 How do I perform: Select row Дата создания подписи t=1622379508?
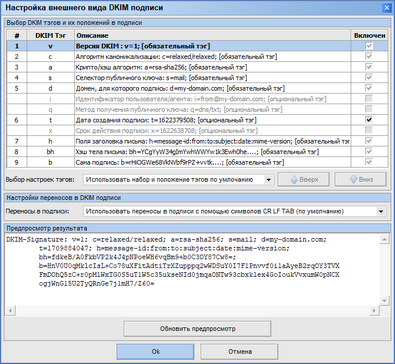[x=197, y=120]
